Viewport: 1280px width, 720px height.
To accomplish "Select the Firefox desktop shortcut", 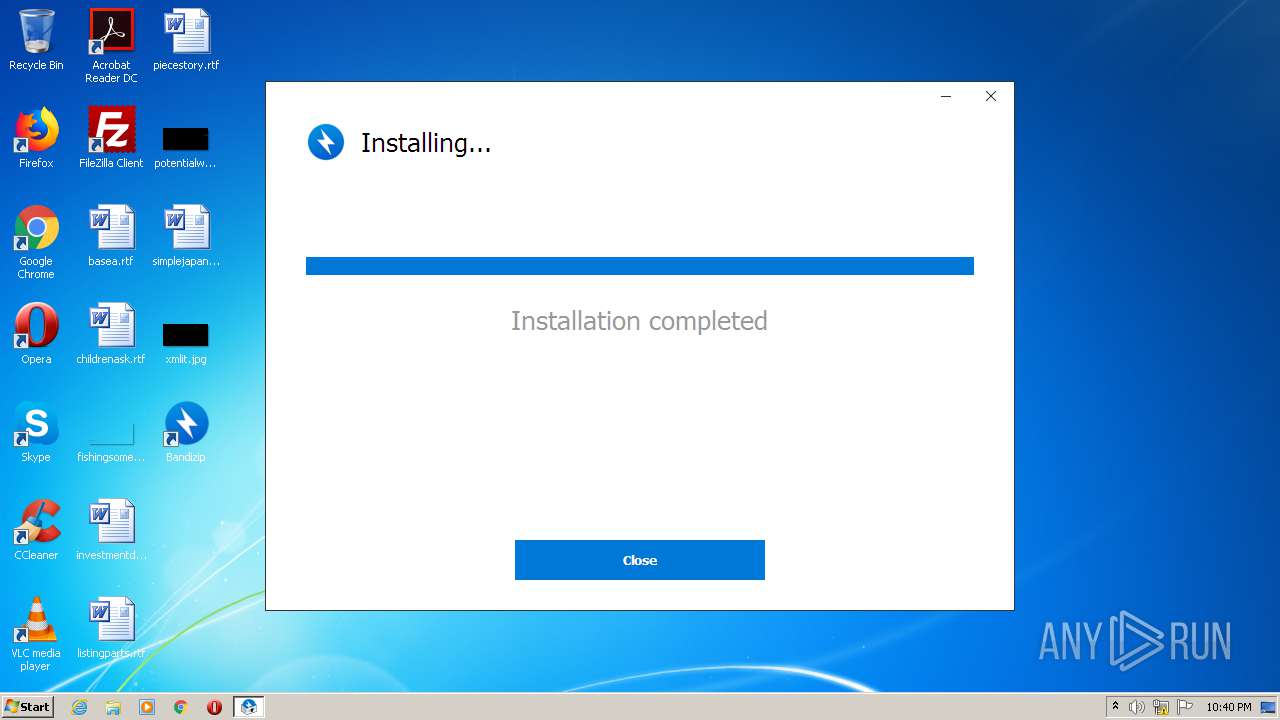I will [x=36, y=138].
